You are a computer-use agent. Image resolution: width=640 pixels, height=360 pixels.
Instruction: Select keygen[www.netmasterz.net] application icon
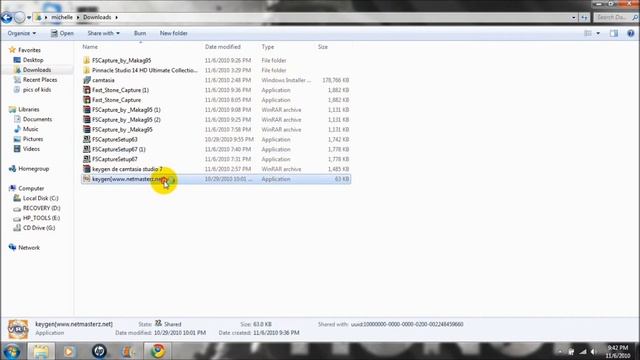pyautogui.click(x=87, y=179)
